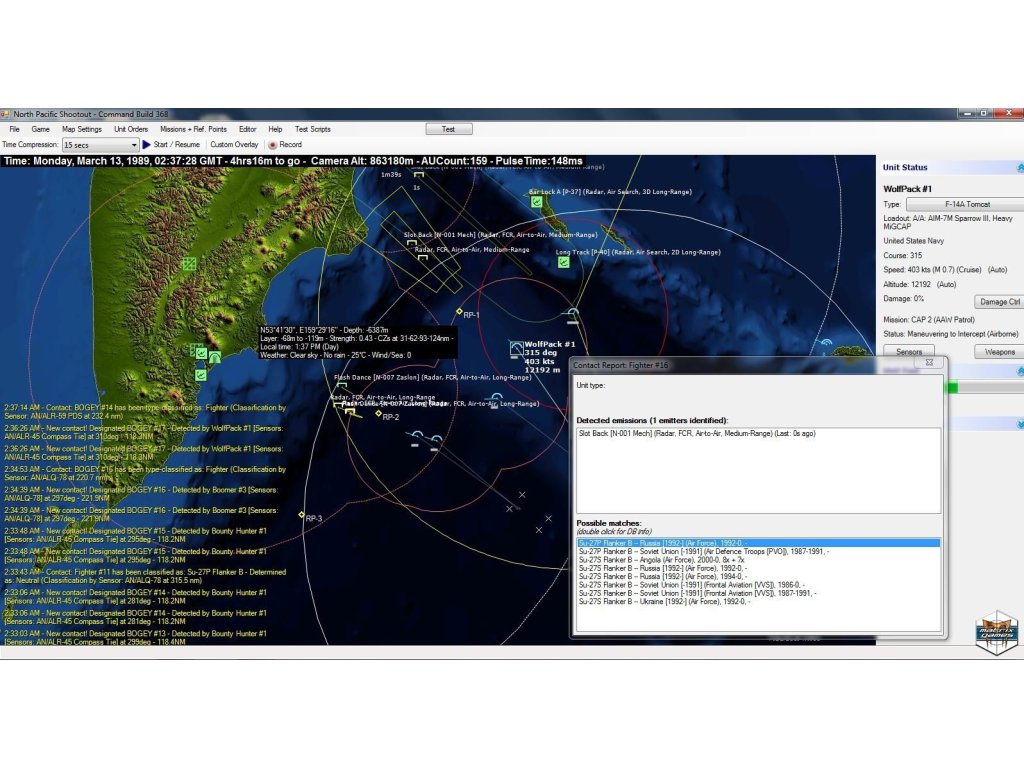Open the Weapons button
The width and height of the screenshot is (1024, 768).
(999, 351)
